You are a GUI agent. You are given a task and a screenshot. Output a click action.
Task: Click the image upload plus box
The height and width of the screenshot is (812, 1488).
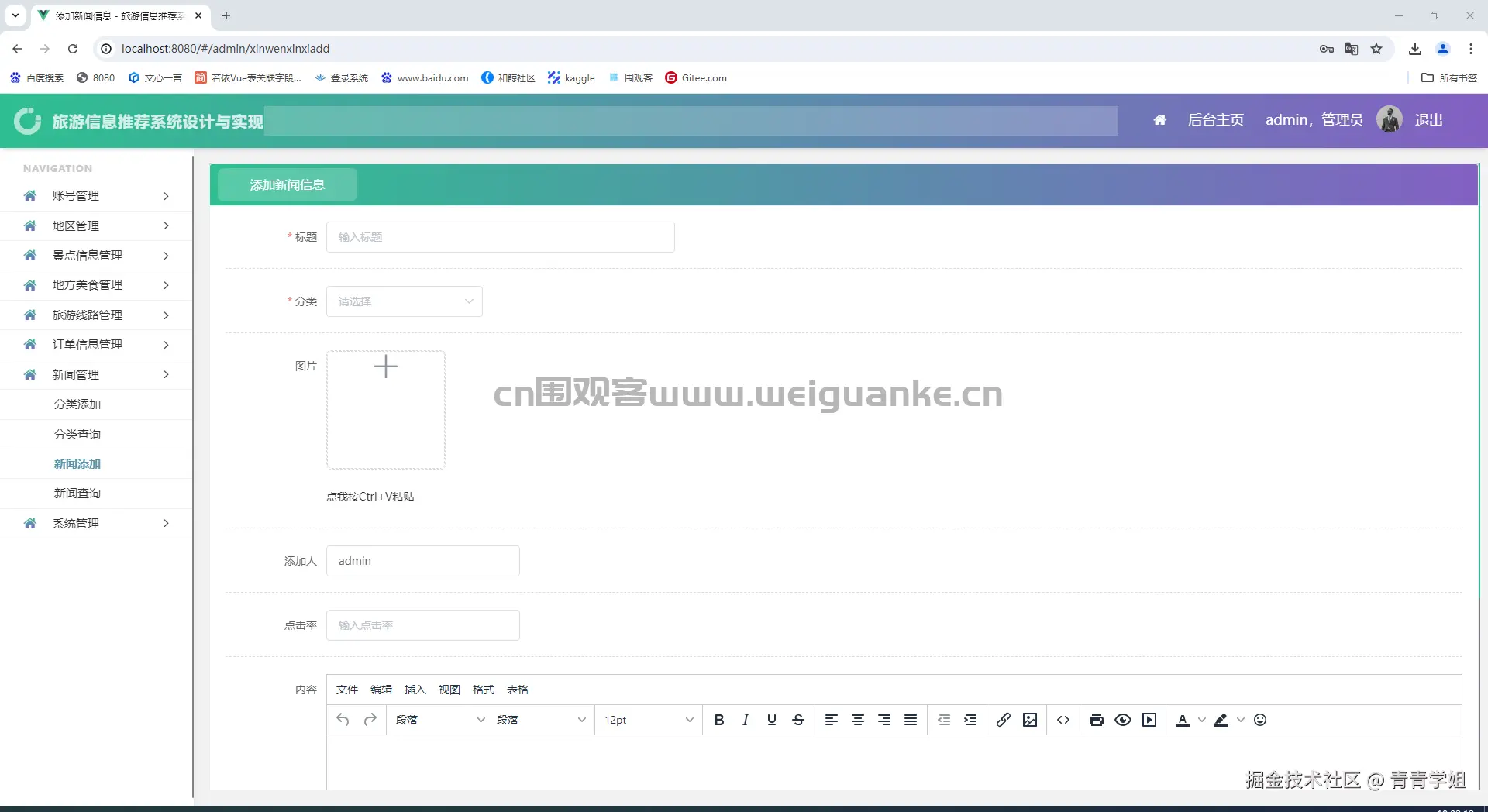point(386,410)
